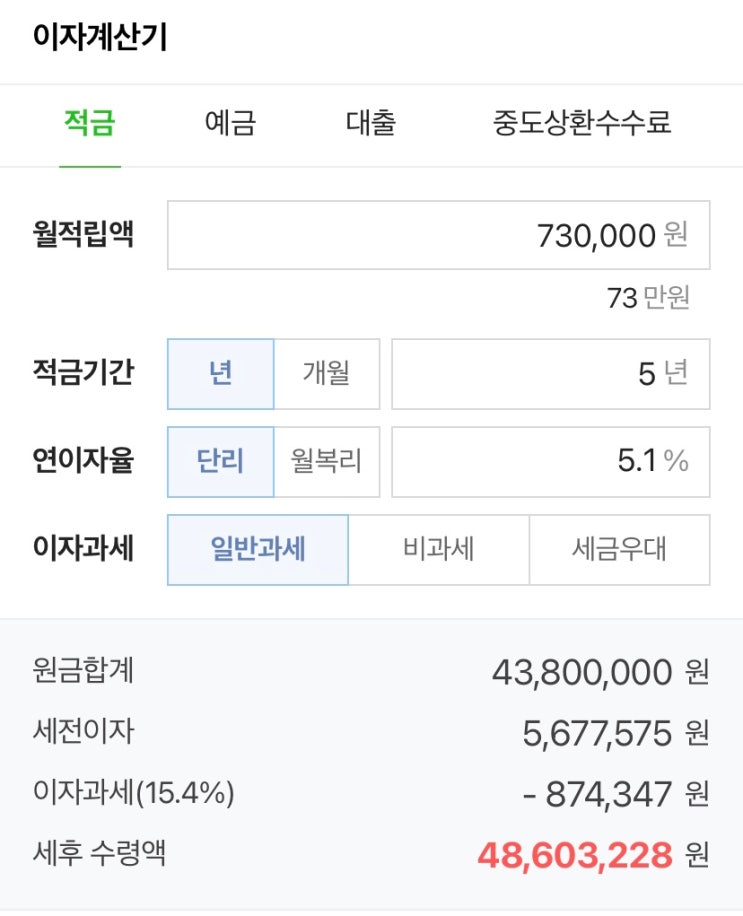
Task: Select the 대출 tab
Action: 371,123
